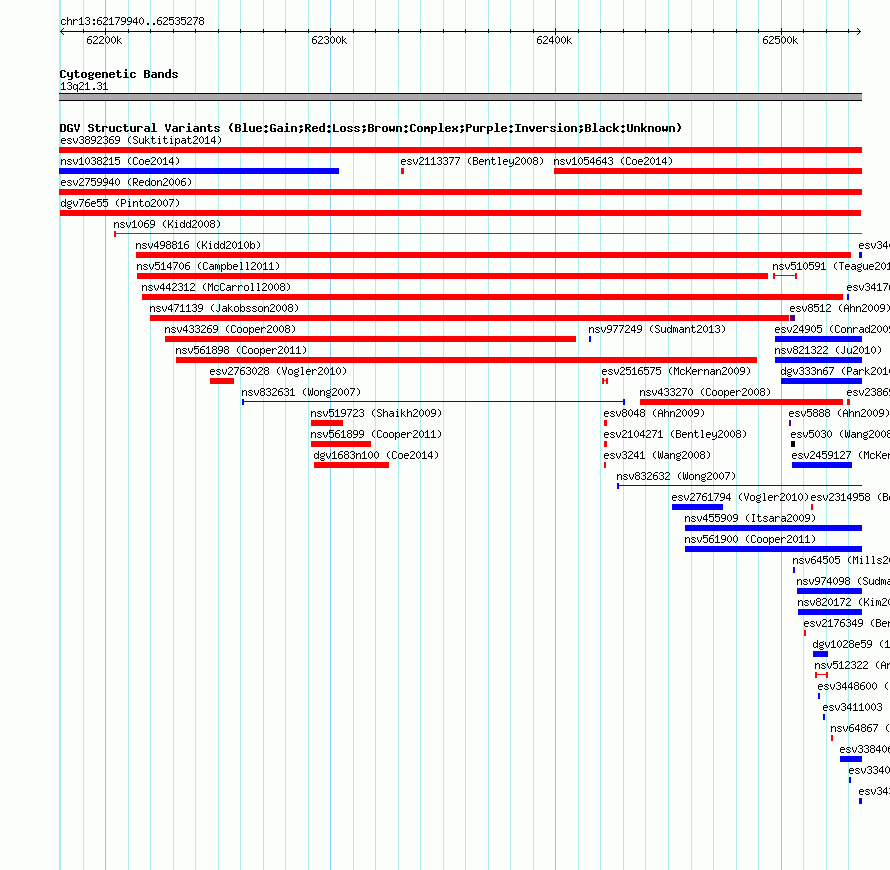Click the blue nsv561900 gain bar
This screenshot has width=890, height=870.
(773, 549)
